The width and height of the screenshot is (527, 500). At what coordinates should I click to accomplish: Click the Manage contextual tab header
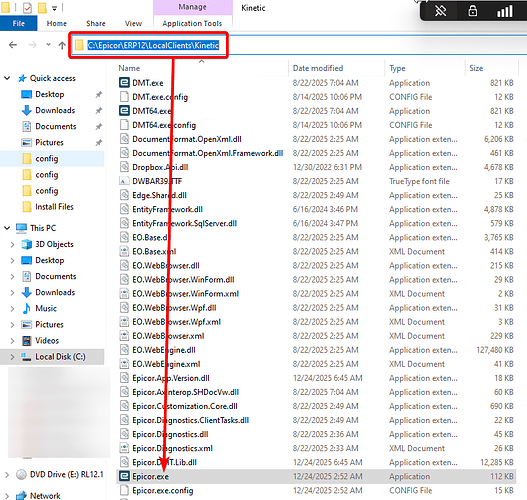[x=192, y=7]
